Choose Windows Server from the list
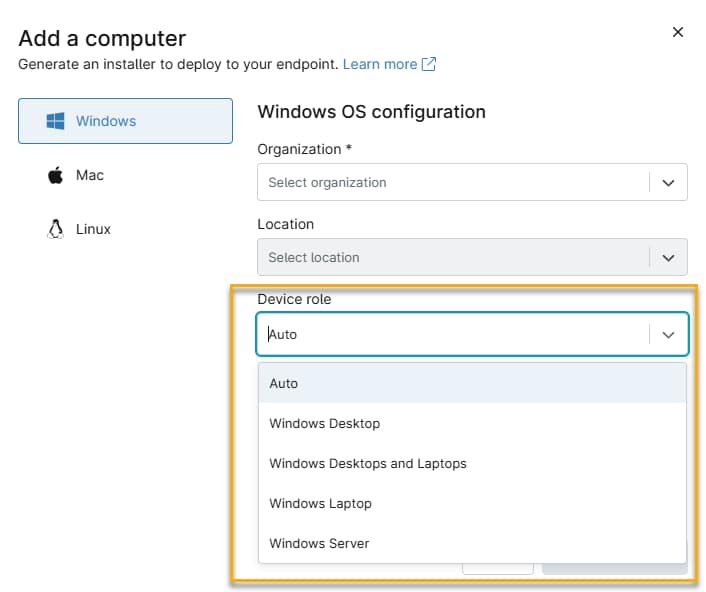Screen dimensions: 706x592 pyautogui.click(x=319, y=544)
